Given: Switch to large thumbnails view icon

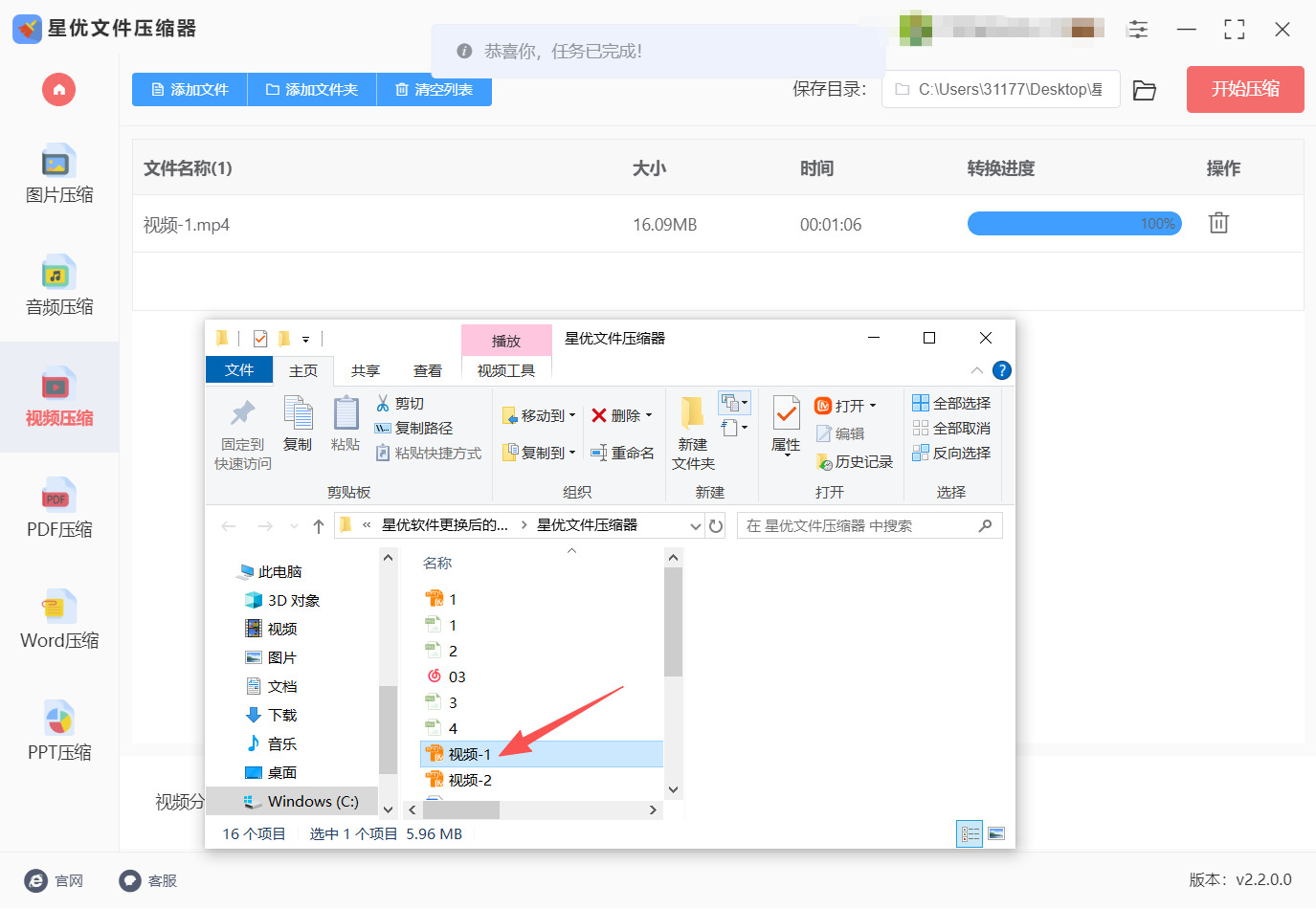Looking at the screenshot, I should [x=996, y=834].
